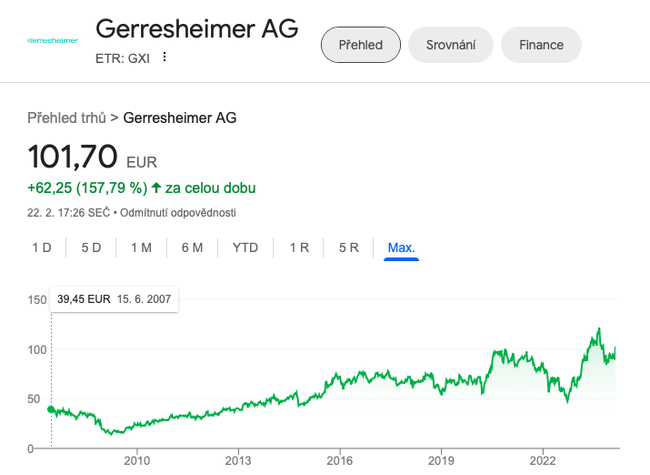Show the 1 M chart range
650x475 pixels.
(141, 248)
